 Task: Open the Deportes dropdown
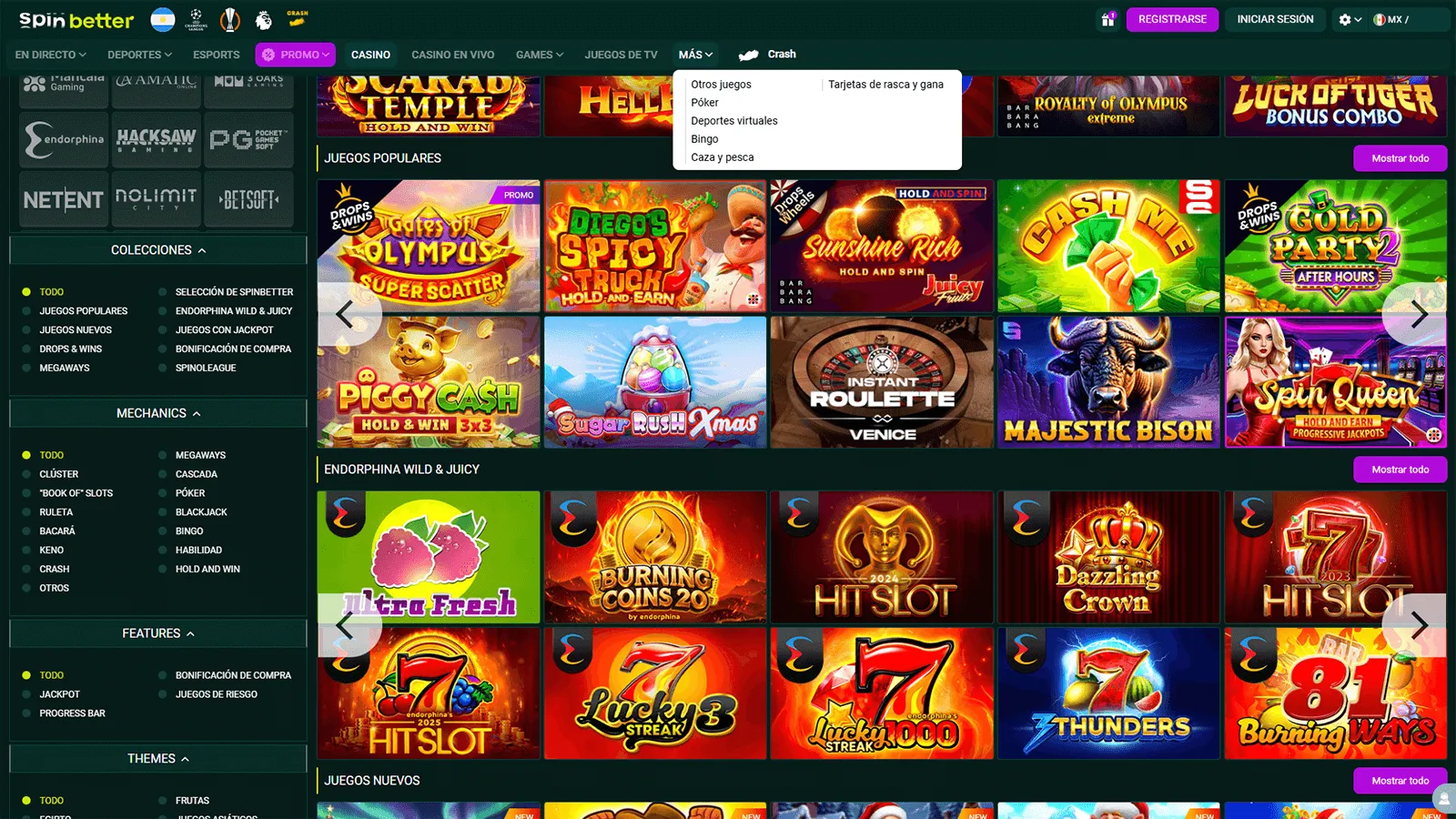point(139,55)
